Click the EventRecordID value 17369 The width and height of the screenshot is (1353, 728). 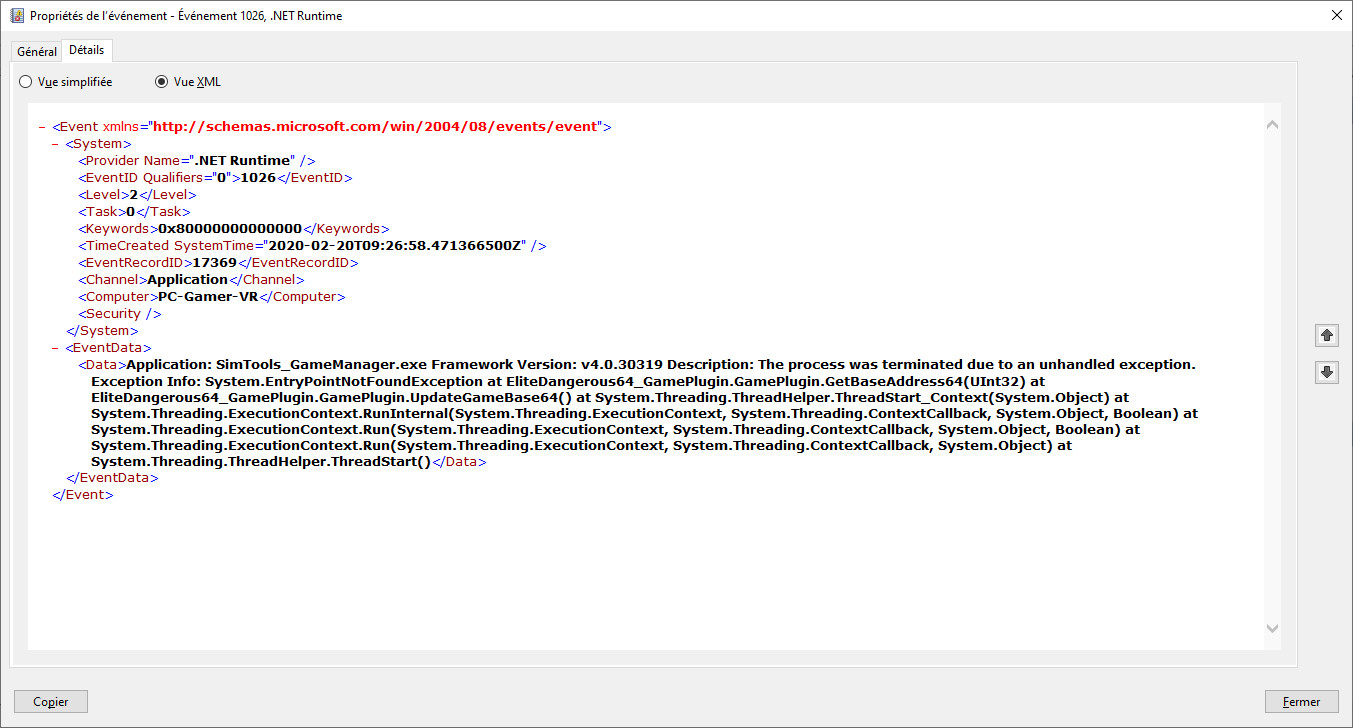(x=214, y=263)
